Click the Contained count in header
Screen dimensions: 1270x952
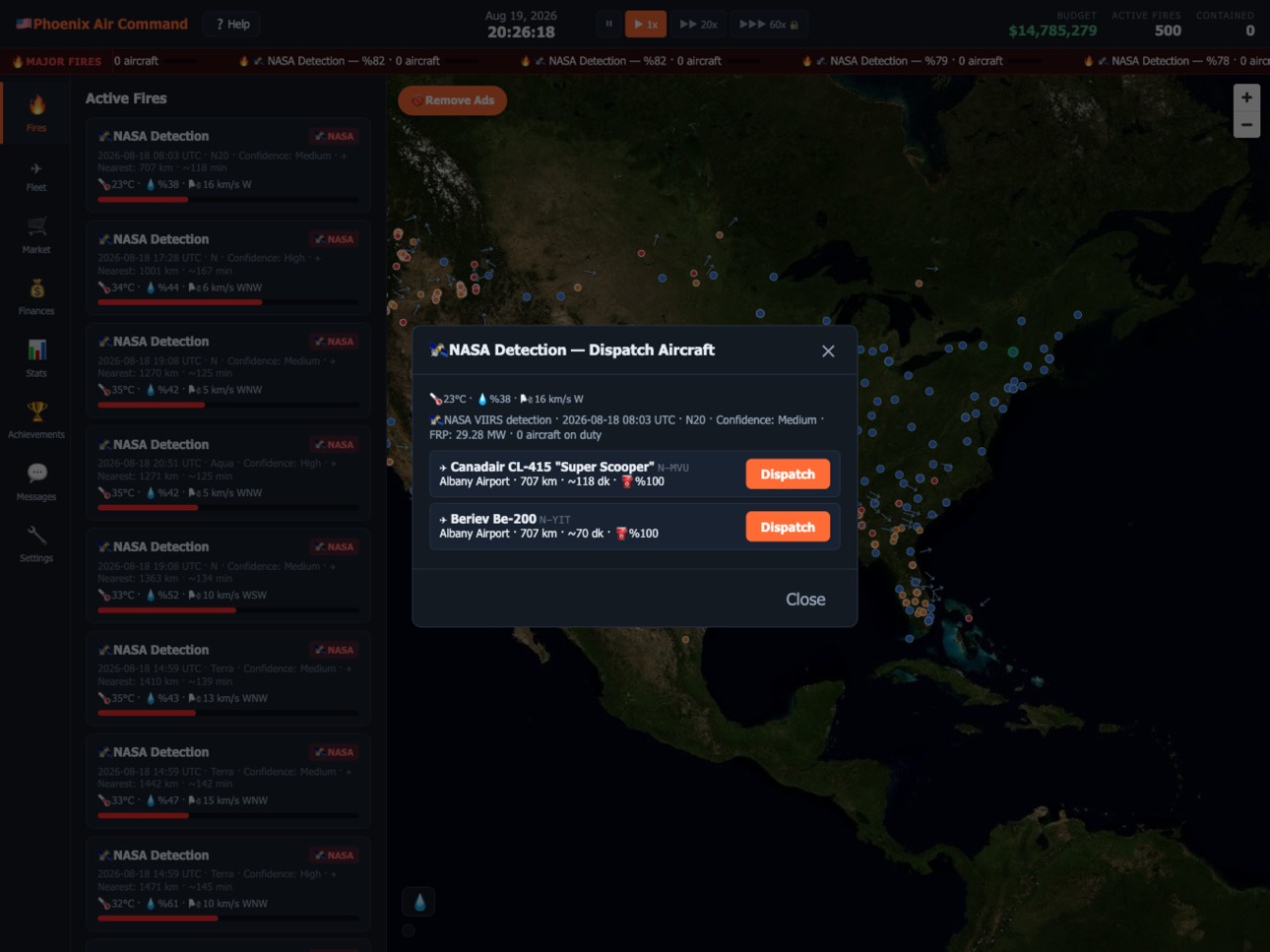pos(1249,31)
